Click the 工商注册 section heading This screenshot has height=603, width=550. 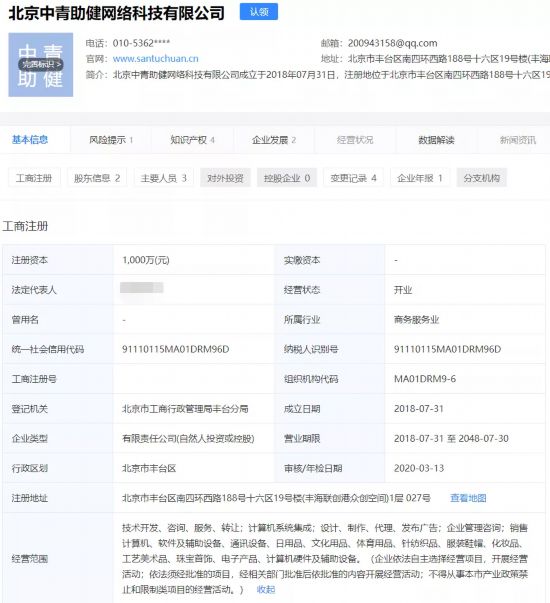point(25,226)
